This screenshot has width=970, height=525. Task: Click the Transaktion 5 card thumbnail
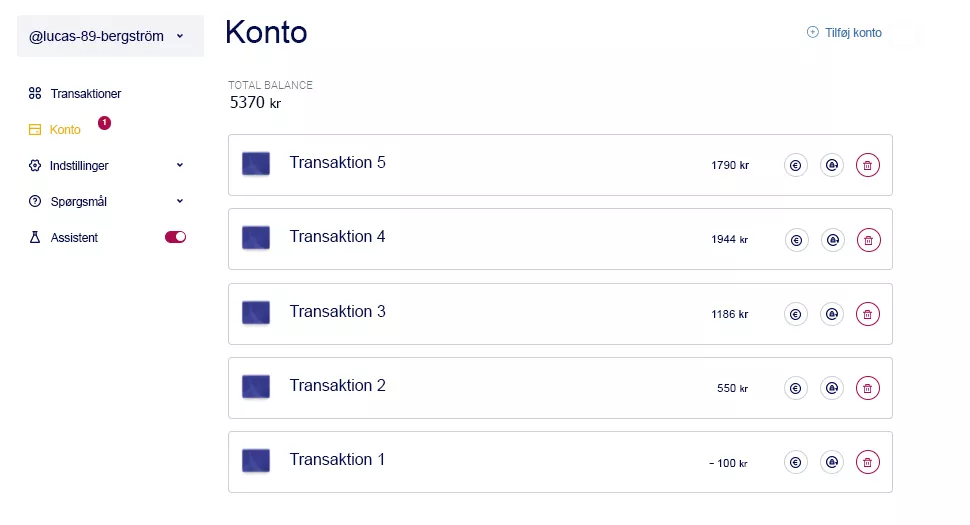click(x=255, y=164)
